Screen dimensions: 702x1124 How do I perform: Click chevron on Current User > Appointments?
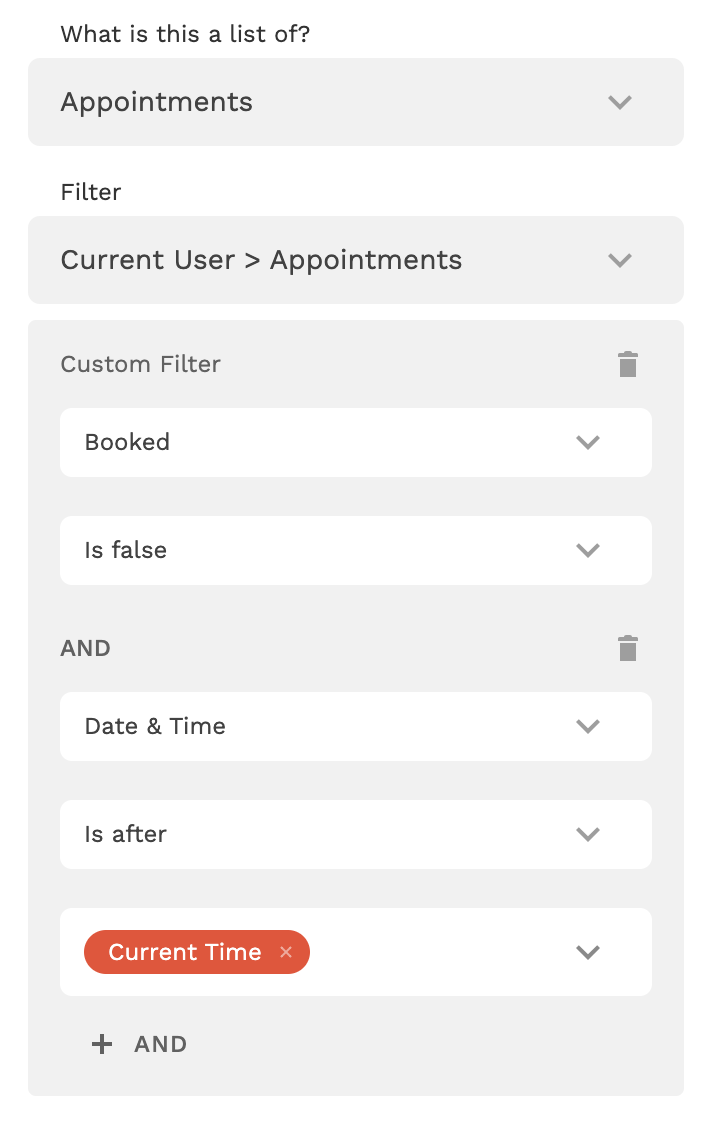tap(620, 260)
